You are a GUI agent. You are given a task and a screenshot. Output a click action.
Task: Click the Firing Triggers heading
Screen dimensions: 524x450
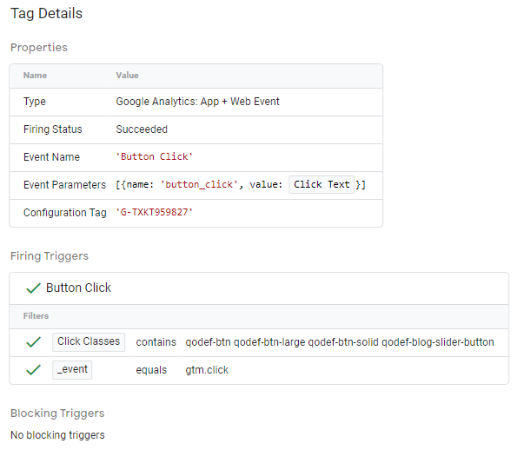tap(49, 256)
